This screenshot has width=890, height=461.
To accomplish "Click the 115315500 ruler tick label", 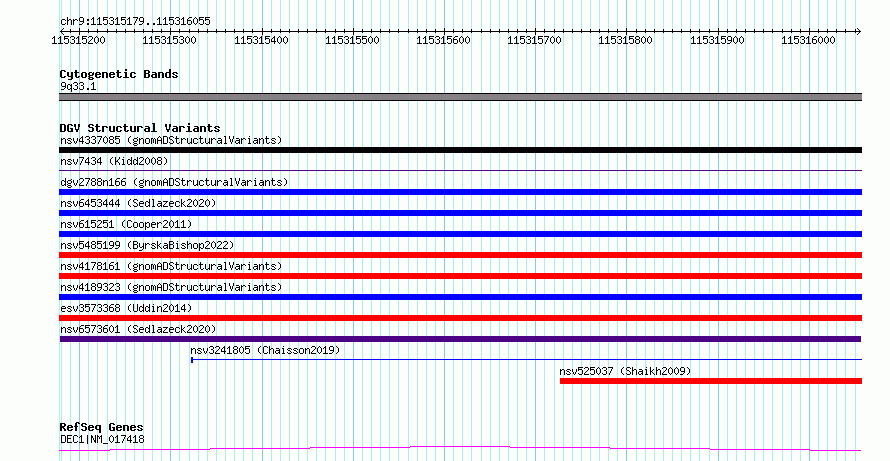I will coord(352,40).
